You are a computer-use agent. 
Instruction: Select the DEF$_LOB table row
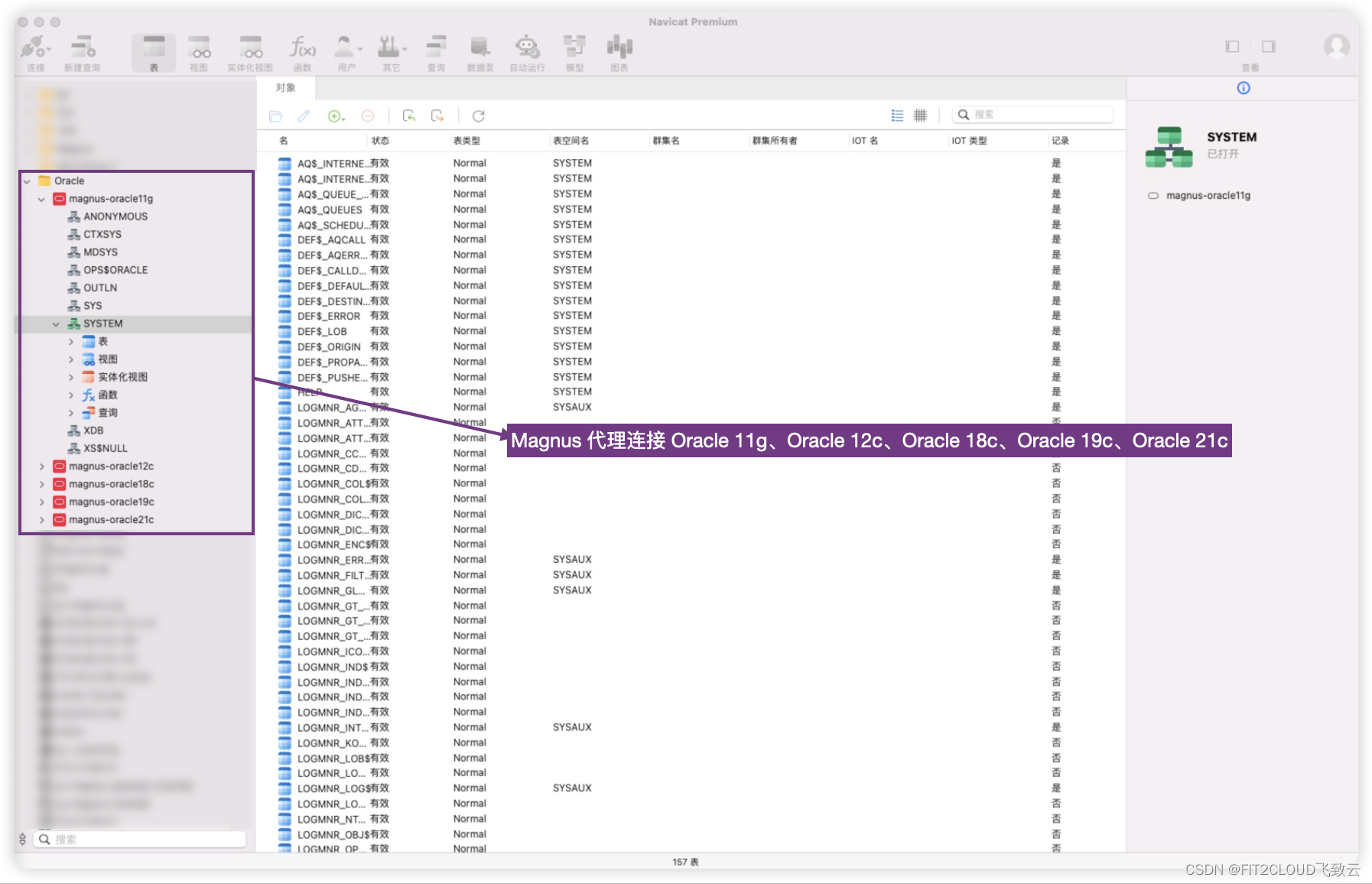(691, 331)
